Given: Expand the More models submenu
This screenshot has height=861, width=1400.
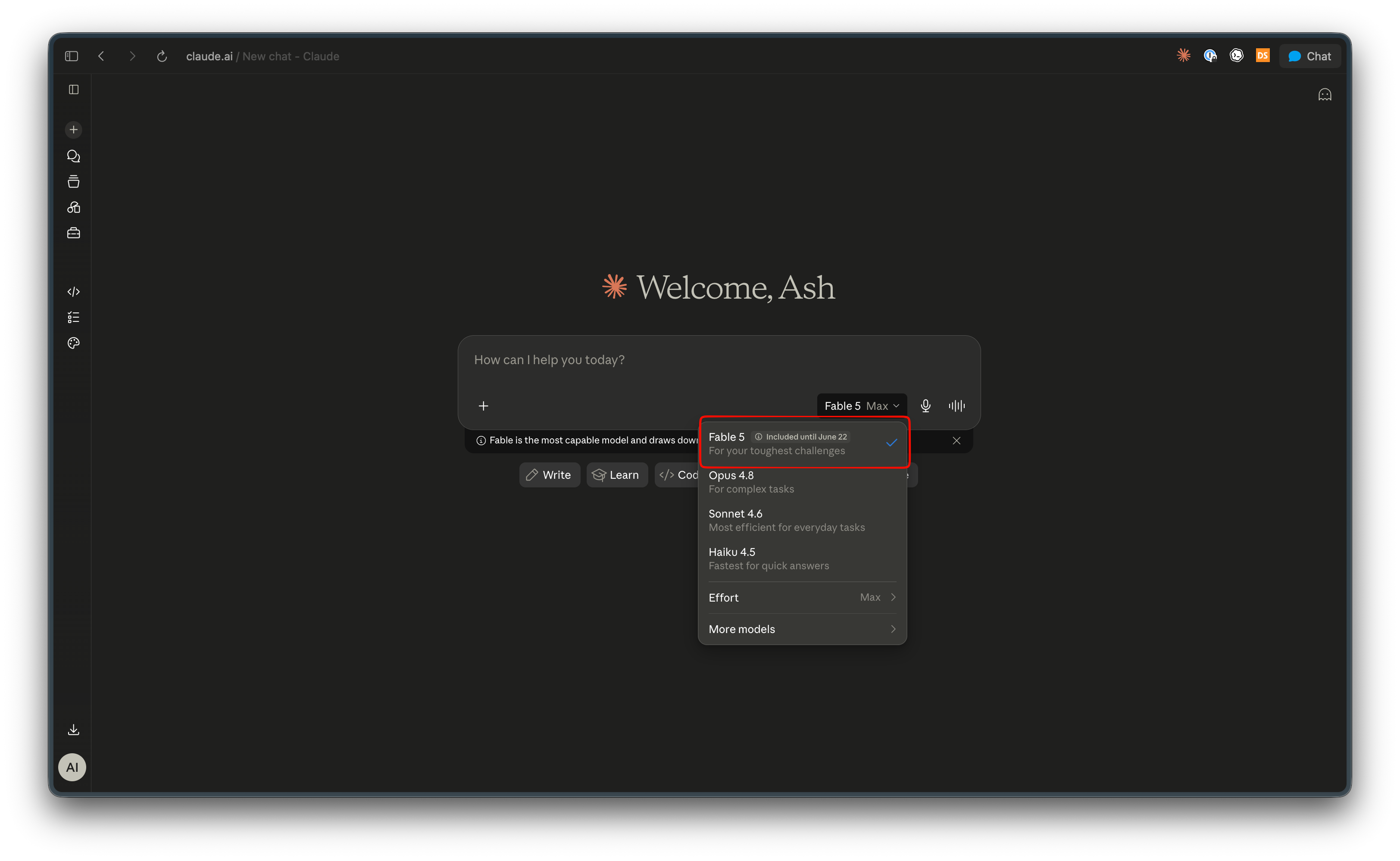Looking at the screenshot, I should coord(803,629).
